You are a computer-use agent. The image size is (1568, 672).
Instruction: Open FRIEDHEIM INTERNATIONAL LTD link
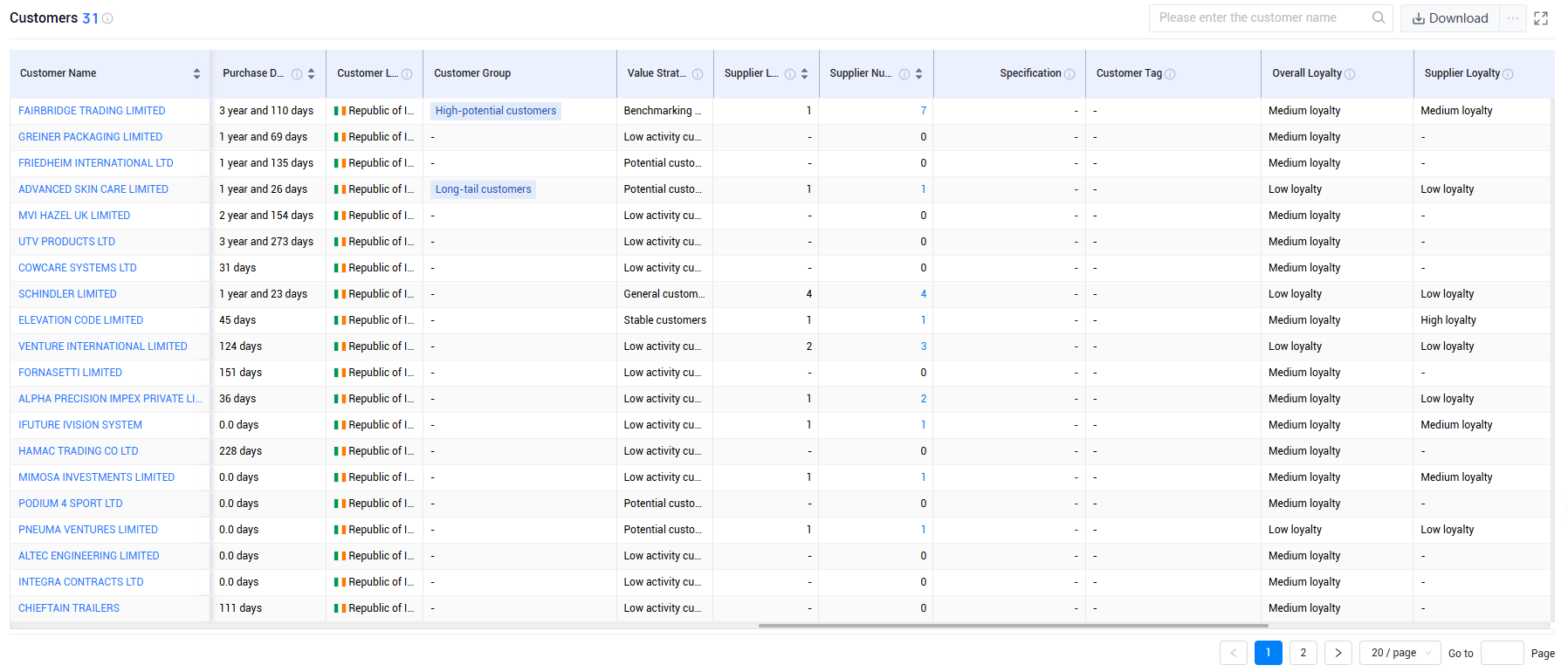(96, 163)
